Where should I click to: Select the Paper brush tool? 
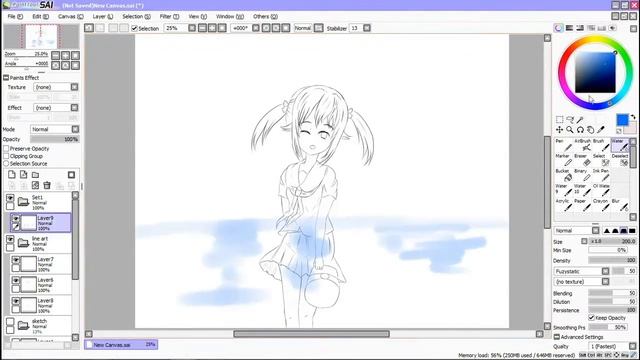[582, 205]
